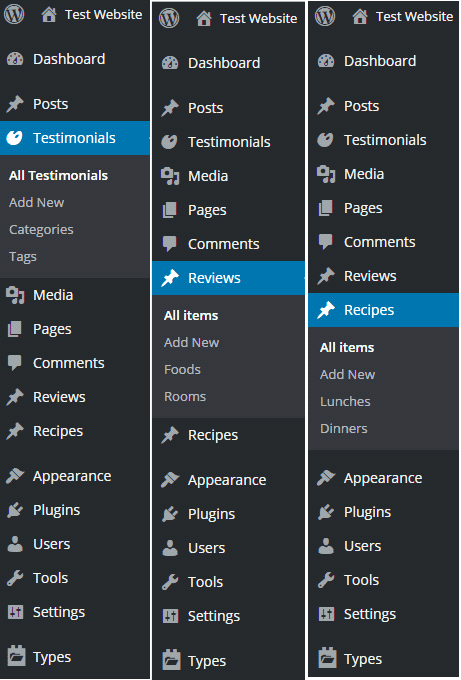Click Test Website title in left panel
Image resolution: width=461 pixels, height=680 pixels.
[104, 15]
